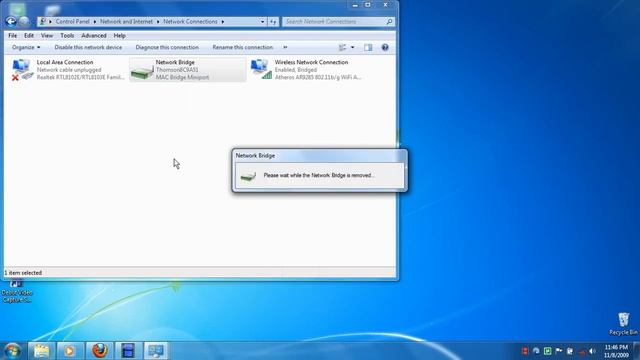Screen dimensions: 640x360
Task: Click the Atheros AR9285 adapter text
Action: point(318,77)
